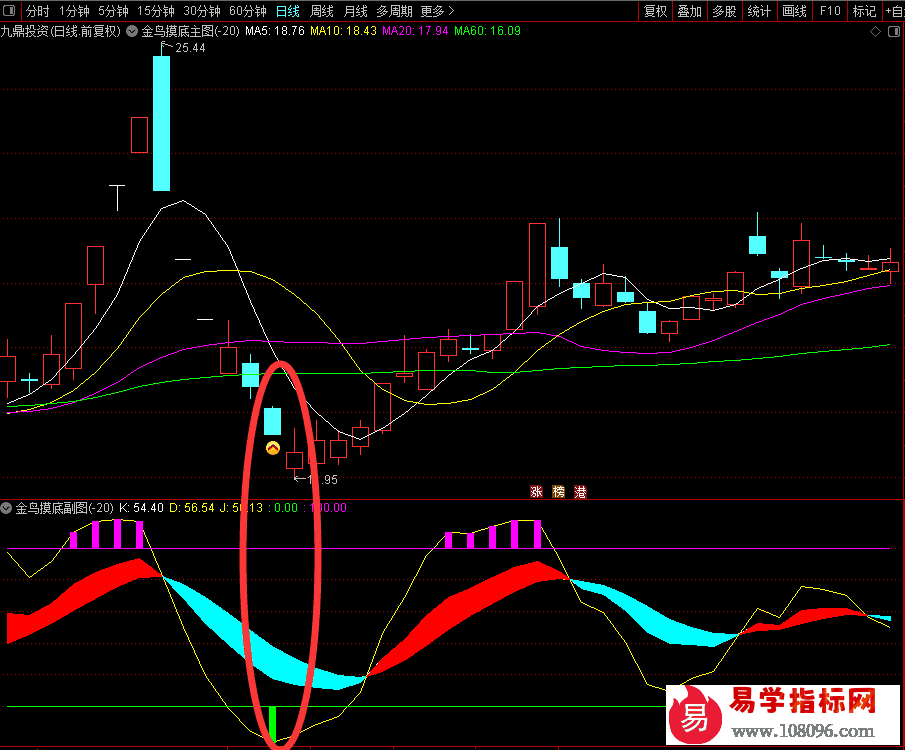Click the 复权 toolbar button
This screenshot has width=905, height=750.
click(x=655, y=11)
